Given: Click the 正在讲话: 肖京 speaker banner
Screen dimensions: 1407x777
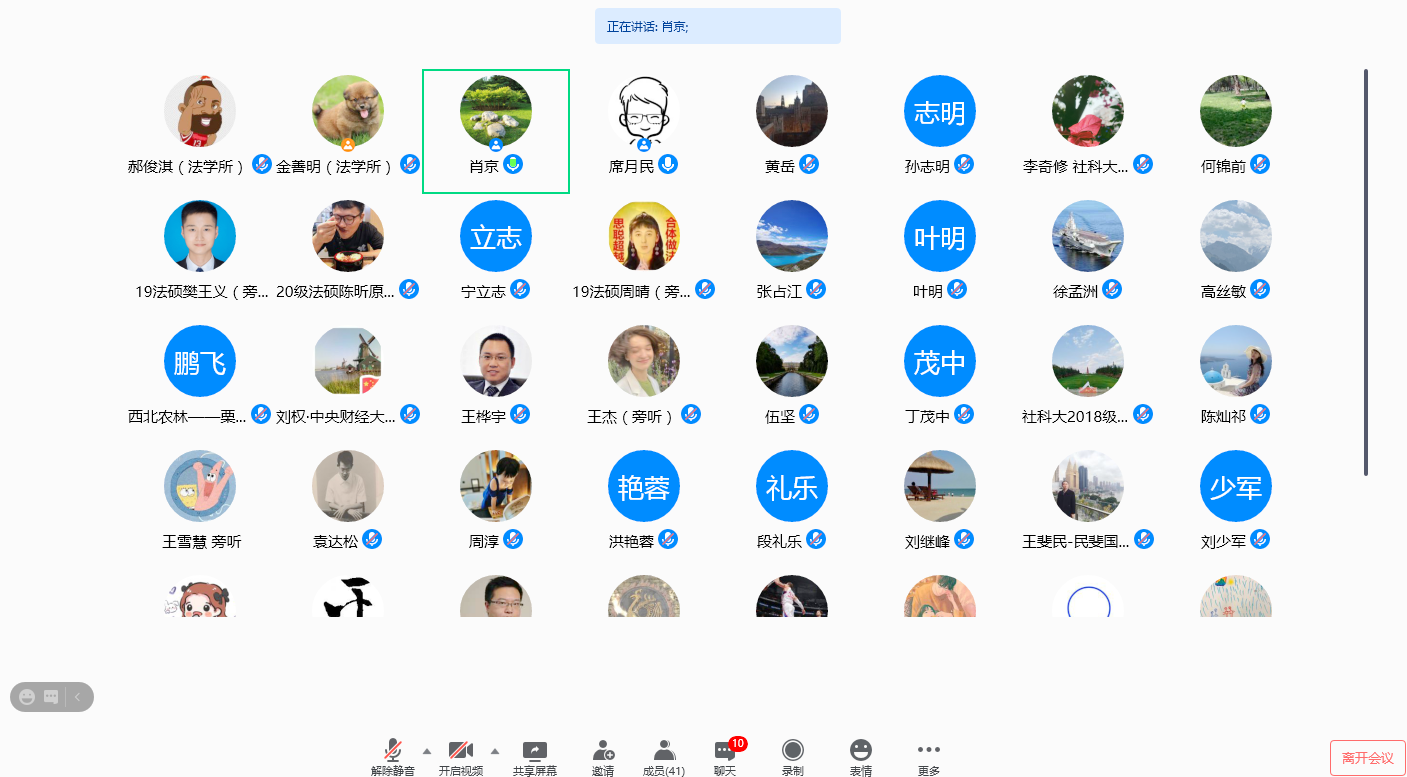Looking at the screenshot, I should pos(717,26).
